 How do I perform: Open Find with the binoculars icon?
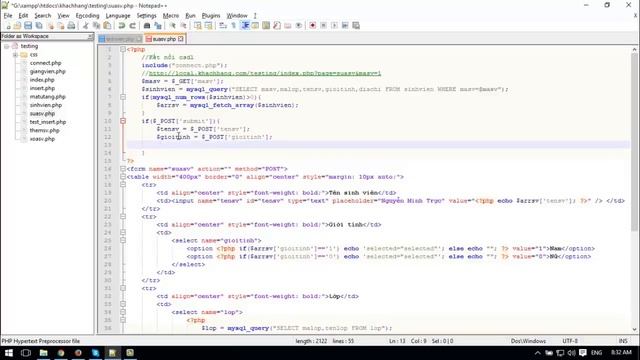147,25
